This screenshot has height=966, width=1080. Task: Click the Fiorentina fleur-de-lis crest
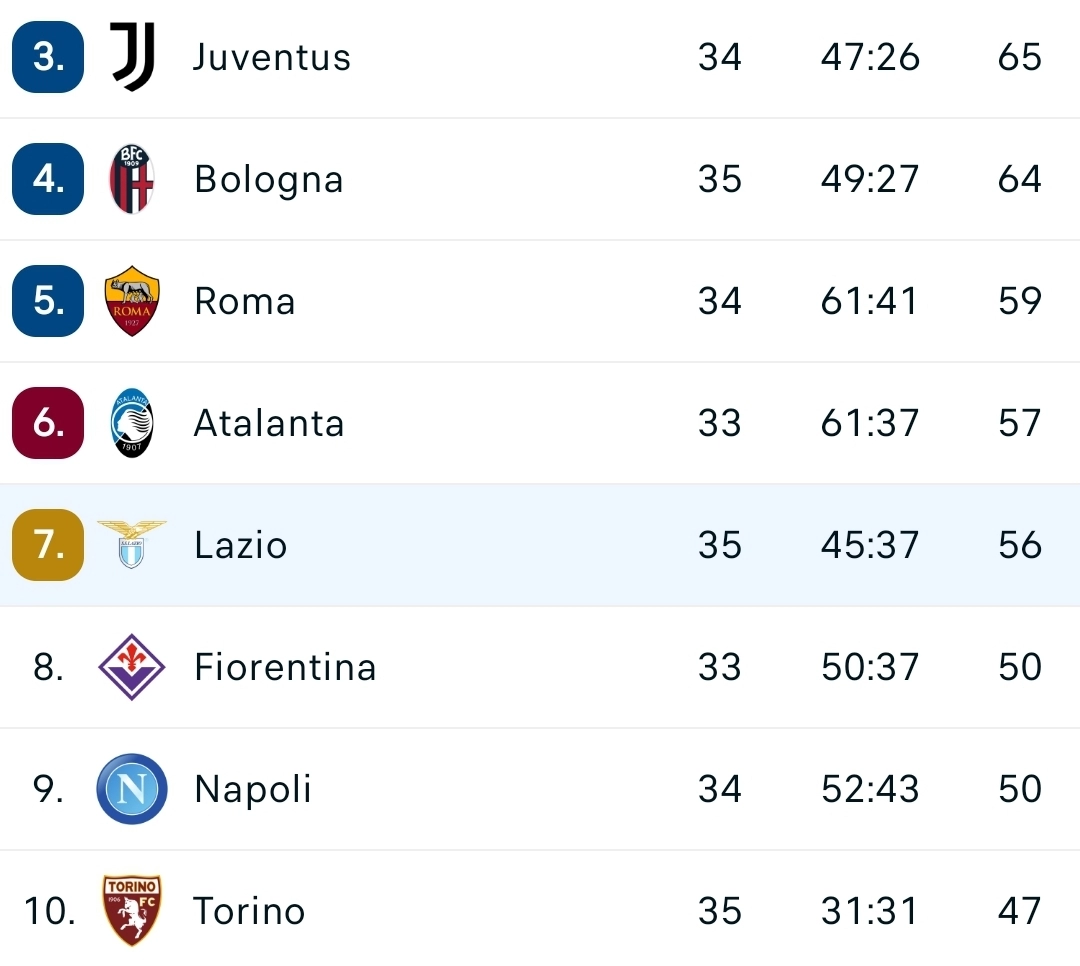(131, 667)
